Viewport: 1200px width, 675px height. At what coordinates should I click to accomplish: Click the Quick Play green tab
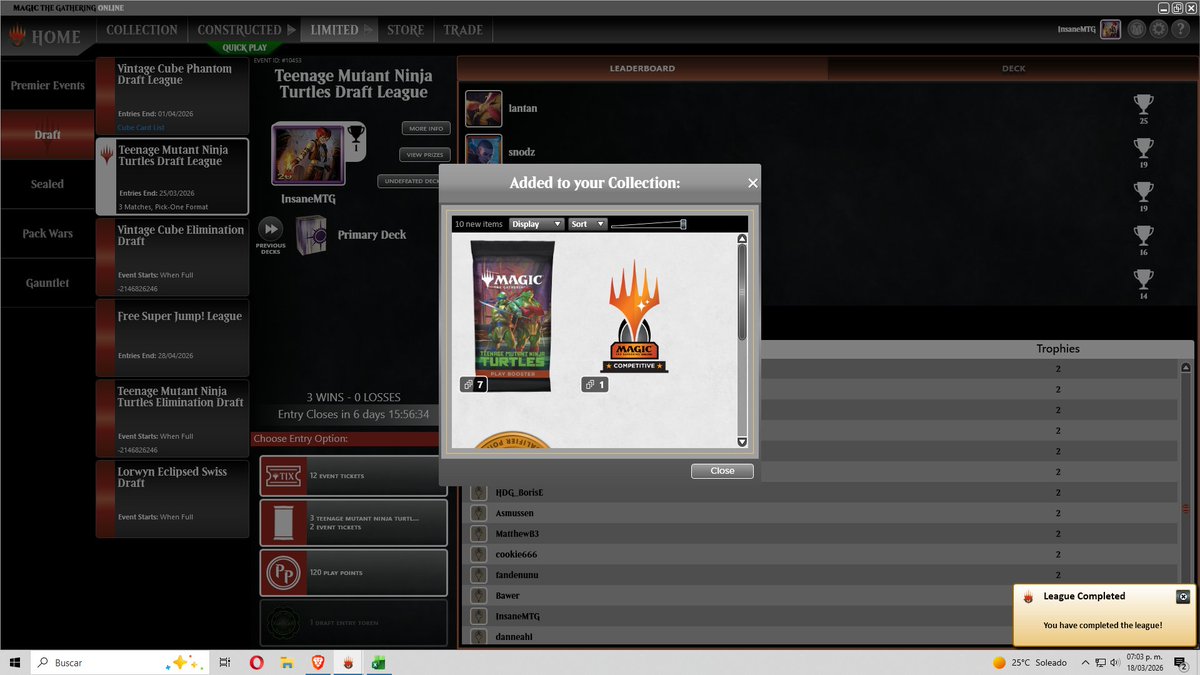coord(245,47)
